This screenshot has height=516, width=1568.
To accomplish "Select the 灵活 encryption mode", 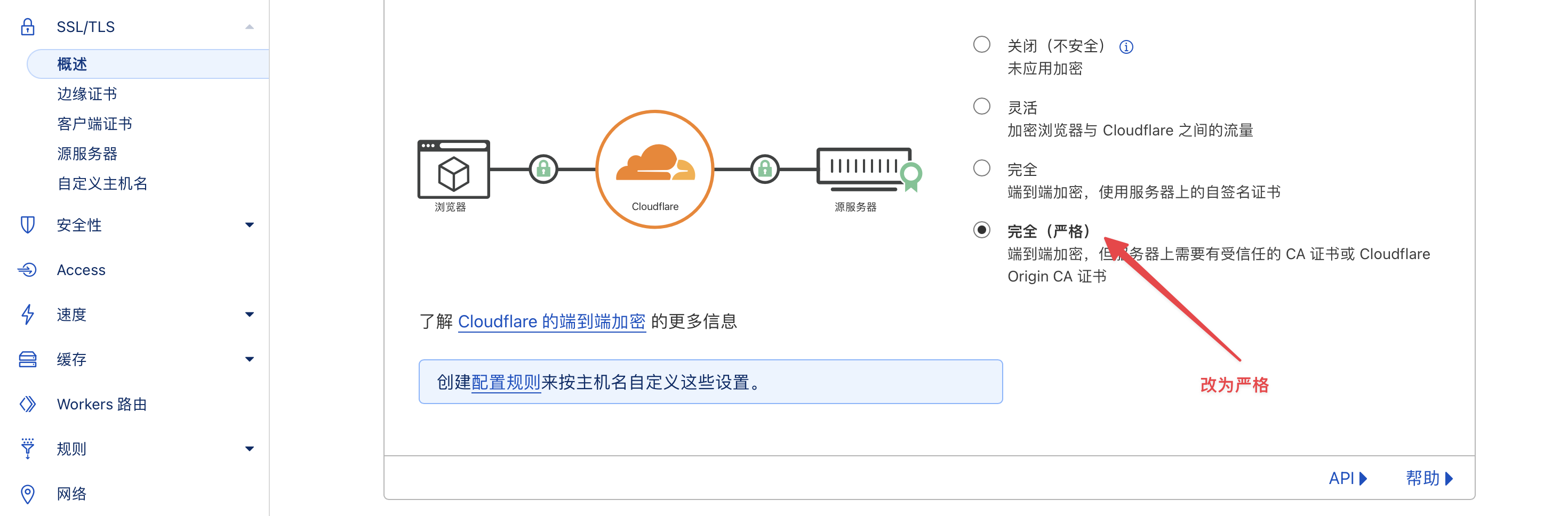I will (981, 107).
